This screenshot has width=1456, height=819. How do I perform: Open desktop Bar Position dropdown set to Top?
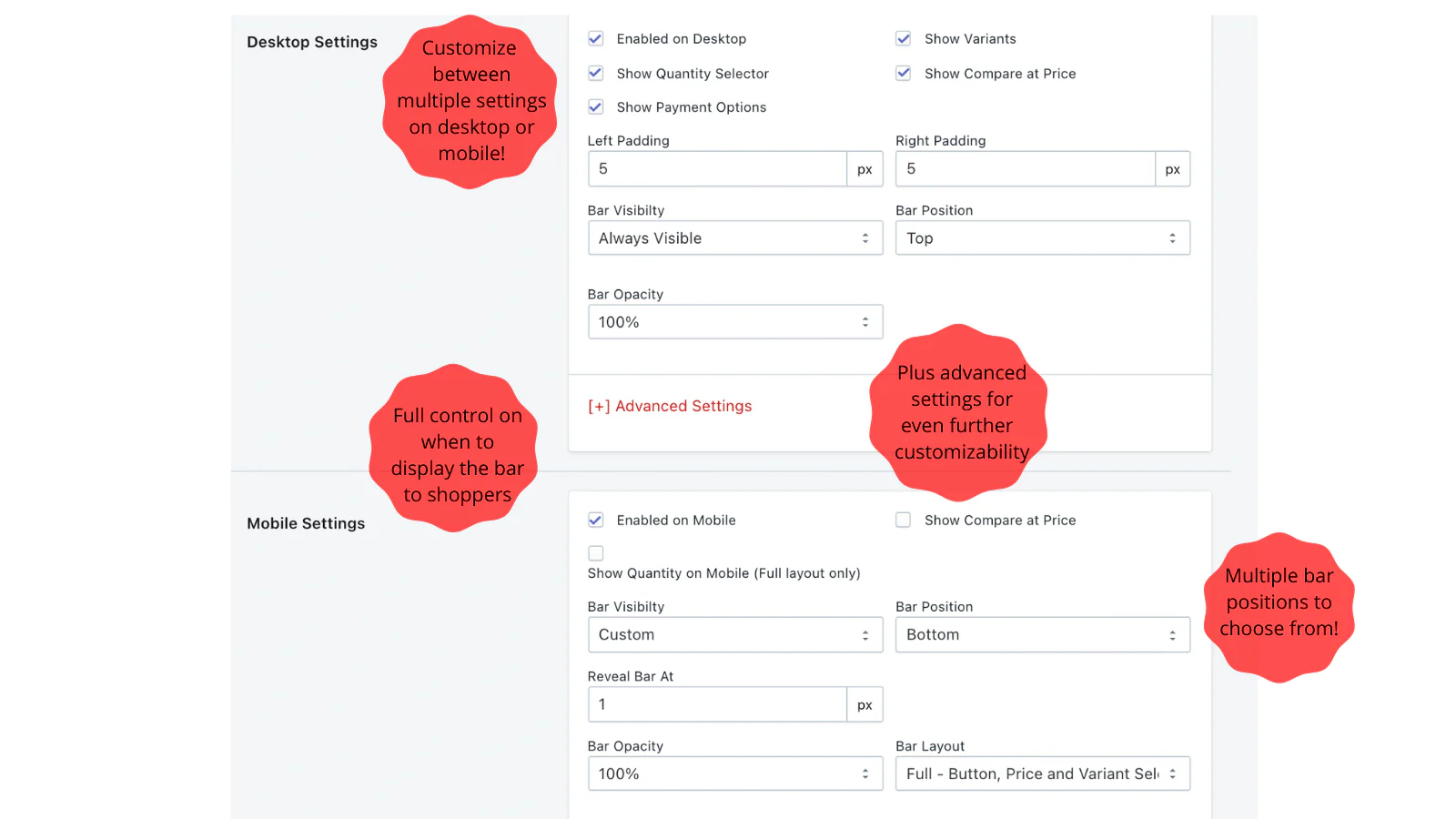[x=1042, y=238]
